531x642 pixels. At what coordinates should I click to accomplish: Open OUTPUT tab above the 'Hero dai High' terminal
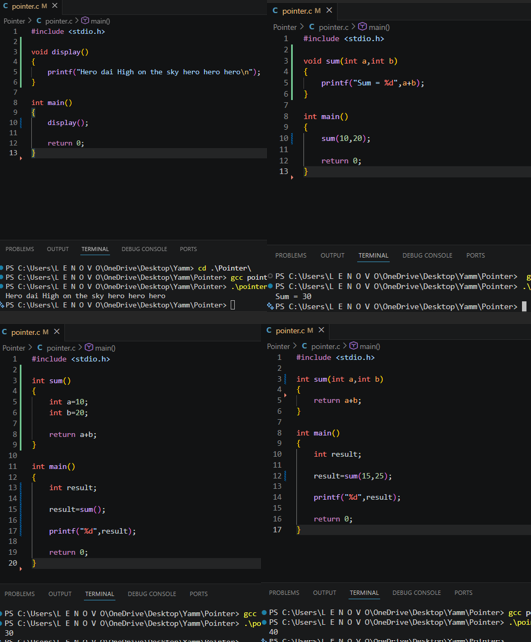[58, 249]
